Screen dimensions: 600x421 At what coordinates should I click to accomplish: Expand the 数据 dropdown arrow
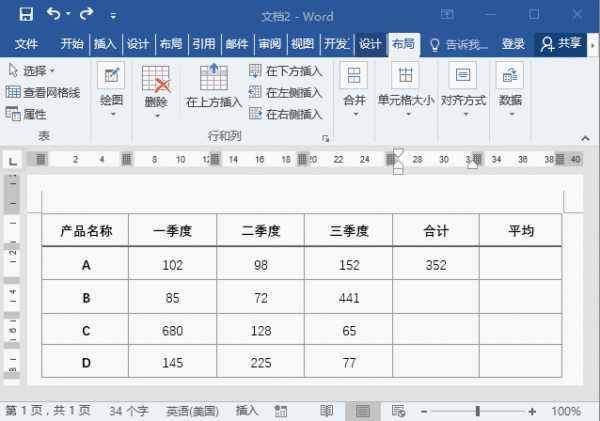(512, 114)
